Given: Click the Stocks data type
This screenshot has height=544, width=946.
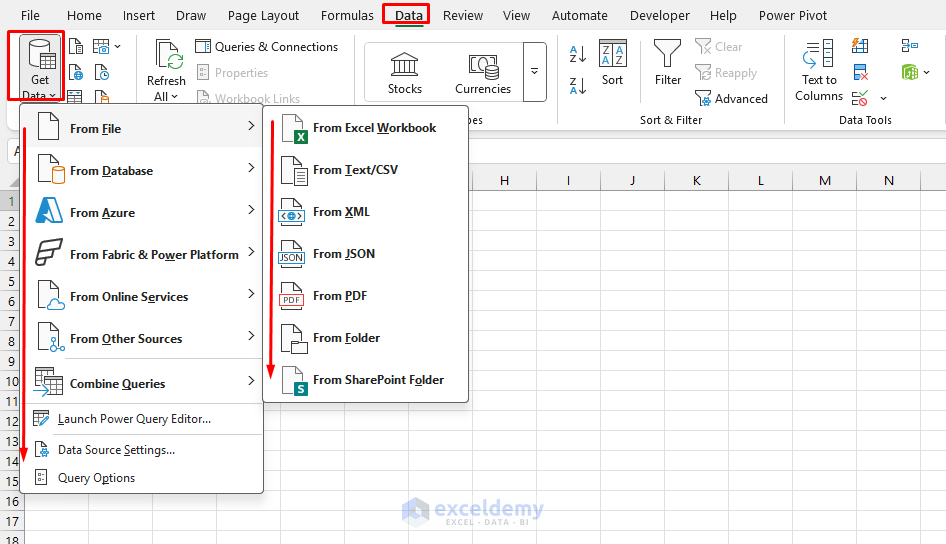Looking at the screenshot, I should tap(404, 73).
